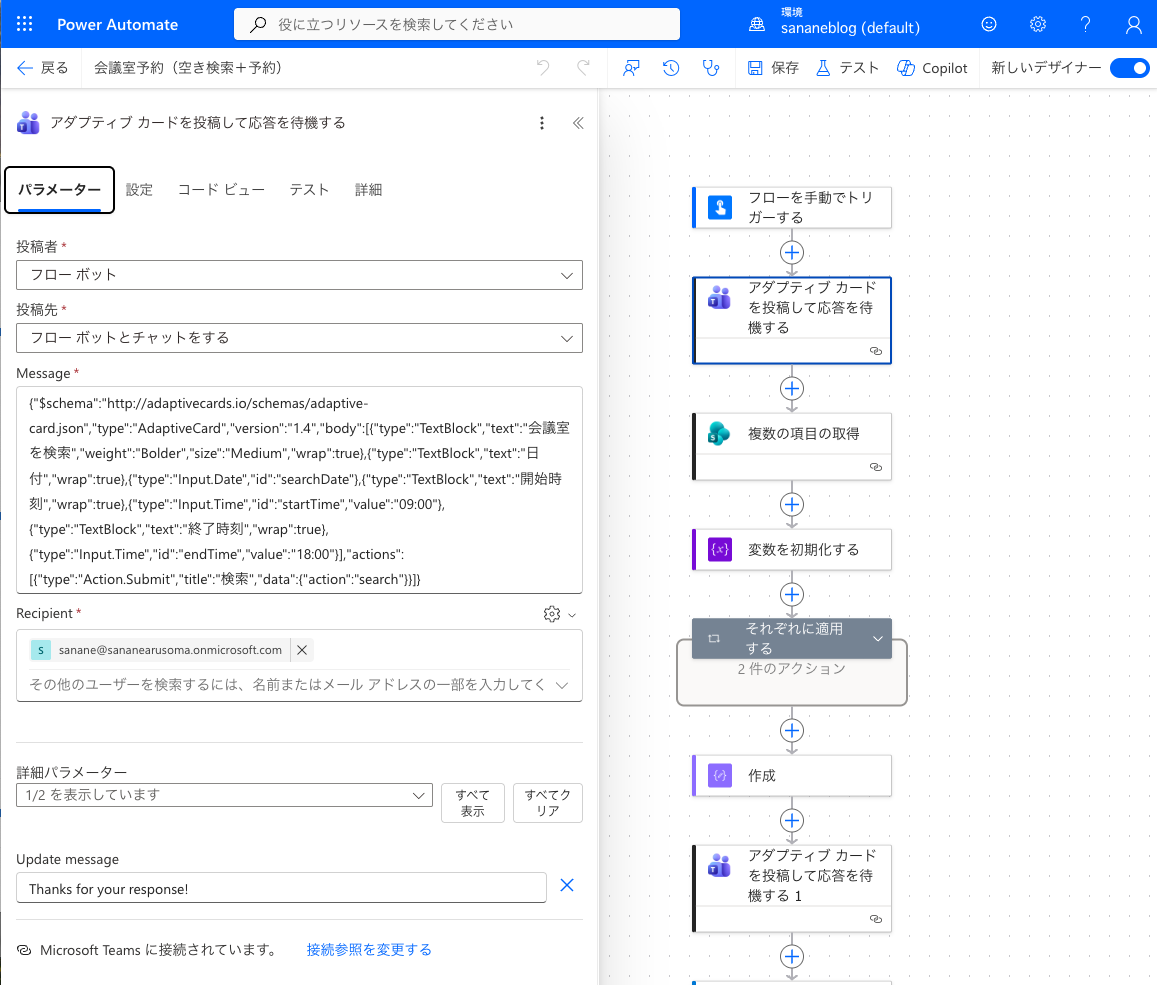The width and height of the screenshot is (1157, 985).
Task: Add step below それぞれに適用する loop
Action: (x=792, y=730)
